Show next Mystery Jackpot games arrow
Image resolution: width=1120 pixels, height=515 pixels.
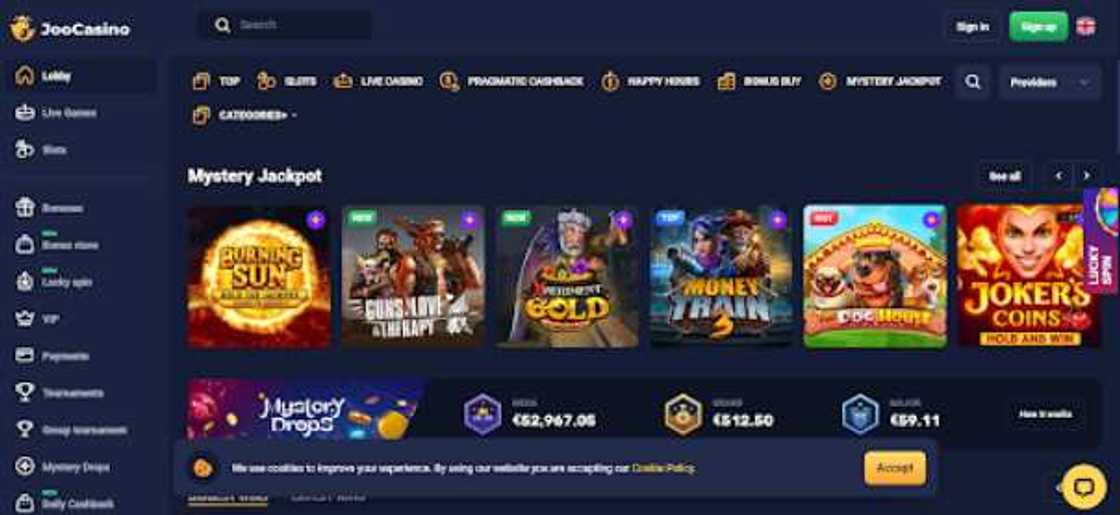pyautogui.click(x=1086, y=176)
